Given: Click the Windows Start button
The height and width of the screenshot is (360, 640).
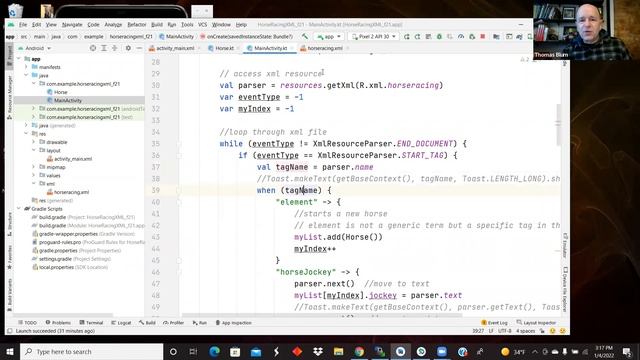Looking at the screenshot, I should (x=10, y=351).
